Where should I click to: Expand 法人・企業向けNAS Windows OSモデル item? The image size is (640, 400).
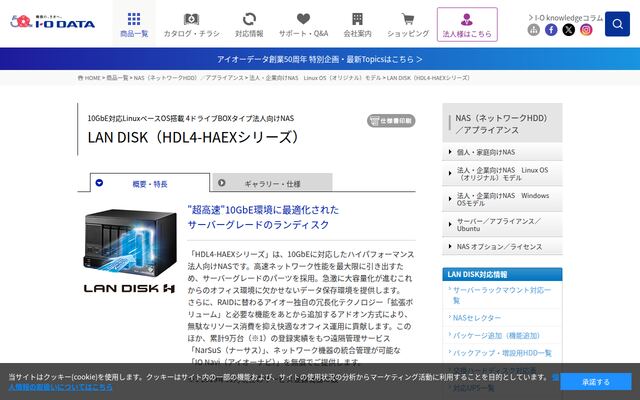[x=502, y=199]
